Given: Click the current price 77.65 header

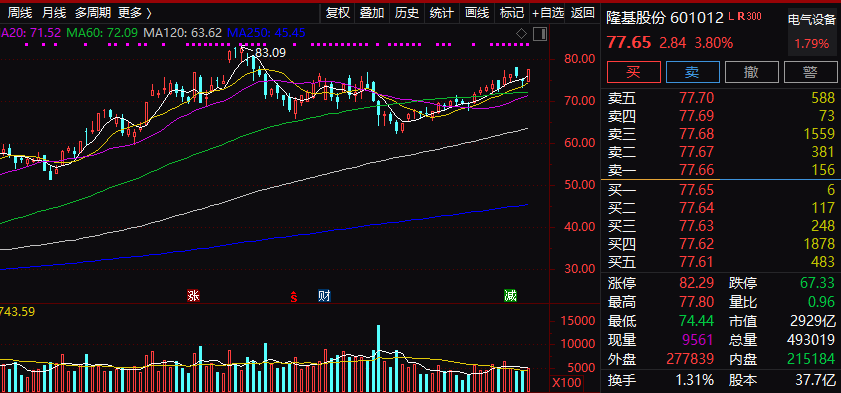Looking at the screenshot, I should point(629,42).
